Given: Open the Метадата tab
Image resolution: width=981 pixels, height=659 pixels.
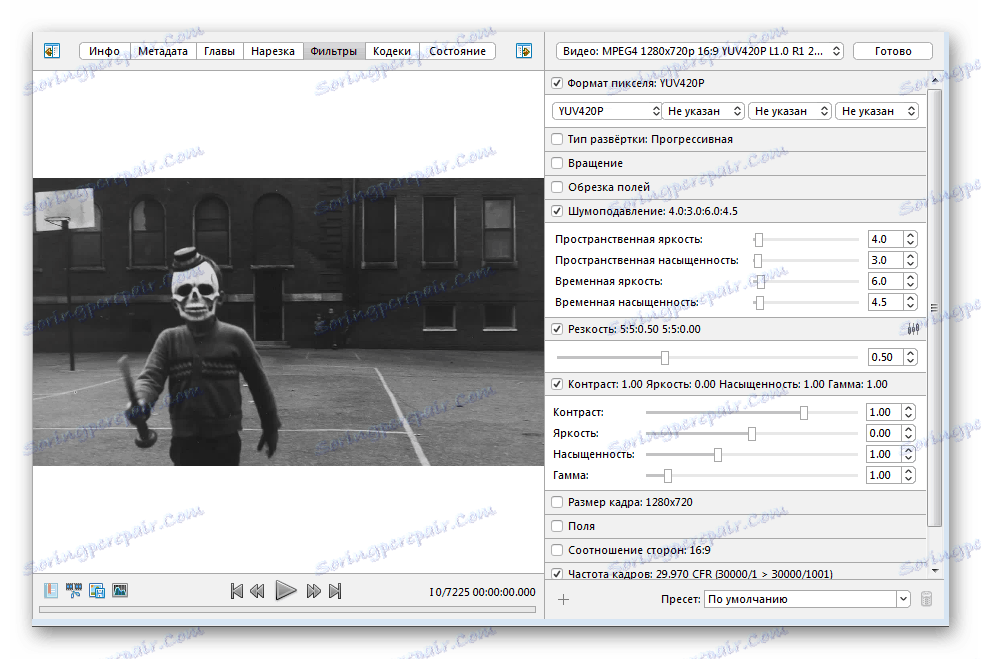Looking at the screenshot, I should (162, 51).
